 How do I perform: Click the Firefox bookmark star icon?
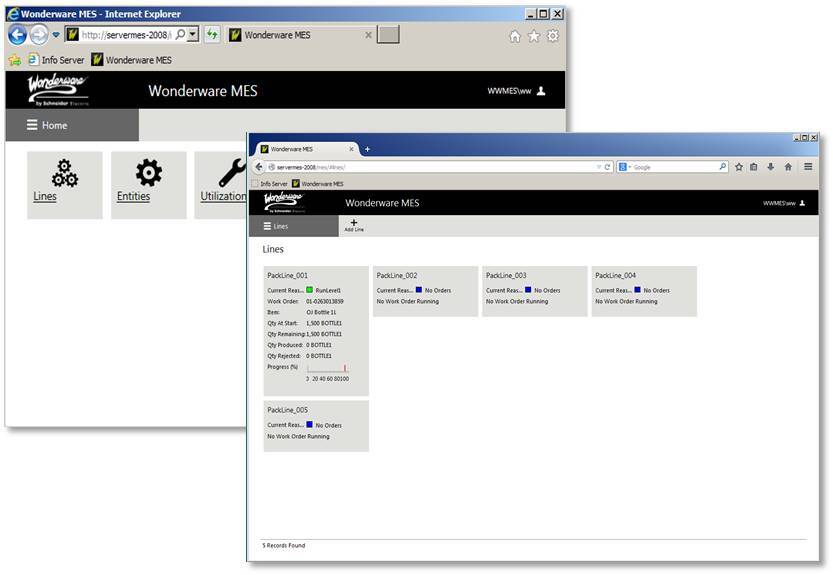pos(738,167)
